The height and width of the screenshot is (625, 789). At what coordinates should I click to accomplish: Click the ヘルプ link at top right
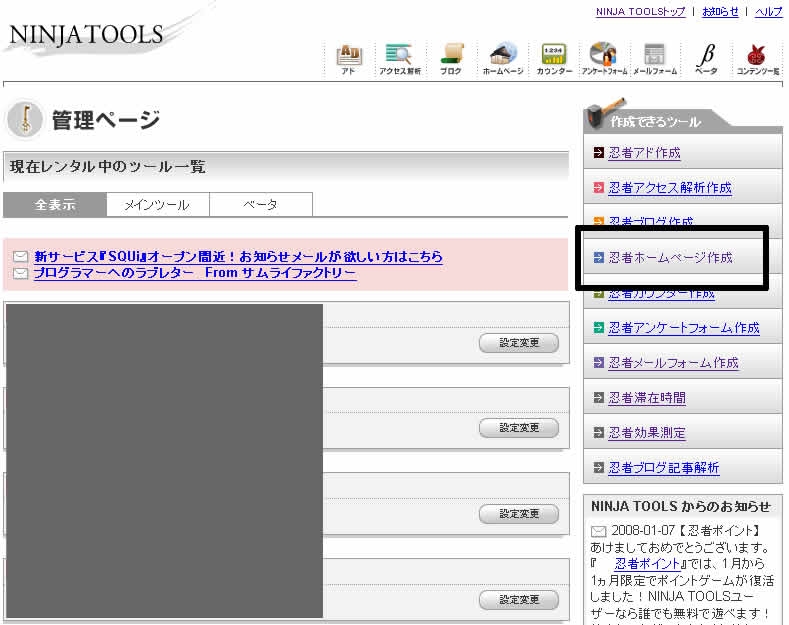tap(768, 12)
